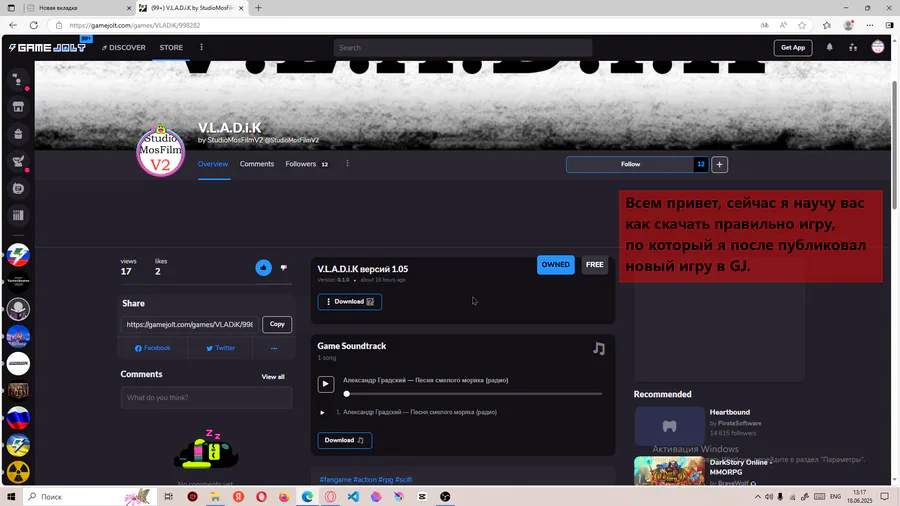Add page to favorites star
Image resolution: width=900 pixels, height=506 pixels.
click(x=802, y=25)
